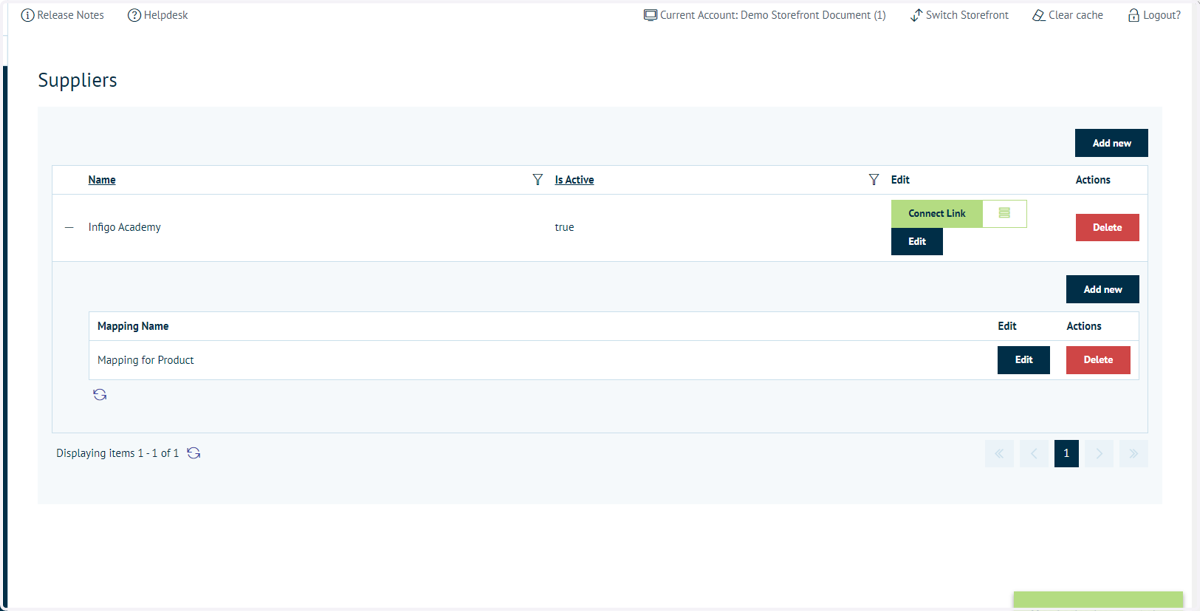Sort by the Name column header
The height and width of the screenshot is (611, 1200).
point(102,180)
